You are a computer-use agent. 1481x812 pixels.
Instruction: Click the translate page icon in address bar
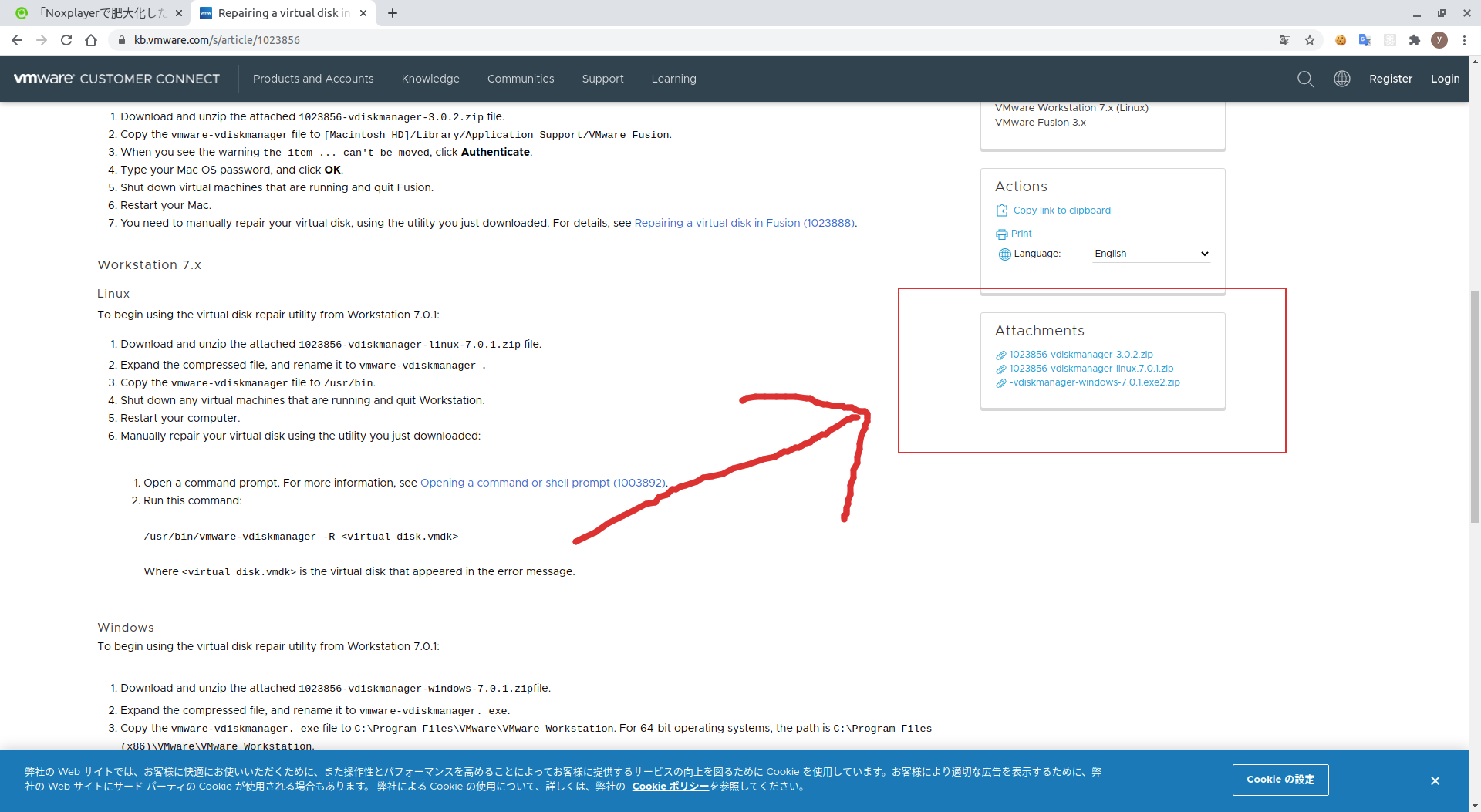(1285, 40)
